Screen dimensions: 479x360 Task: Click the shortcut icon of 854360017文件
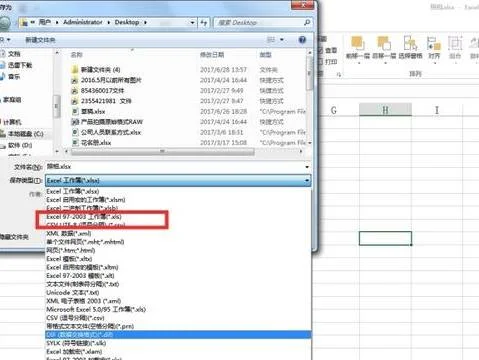tap(75, 91)
